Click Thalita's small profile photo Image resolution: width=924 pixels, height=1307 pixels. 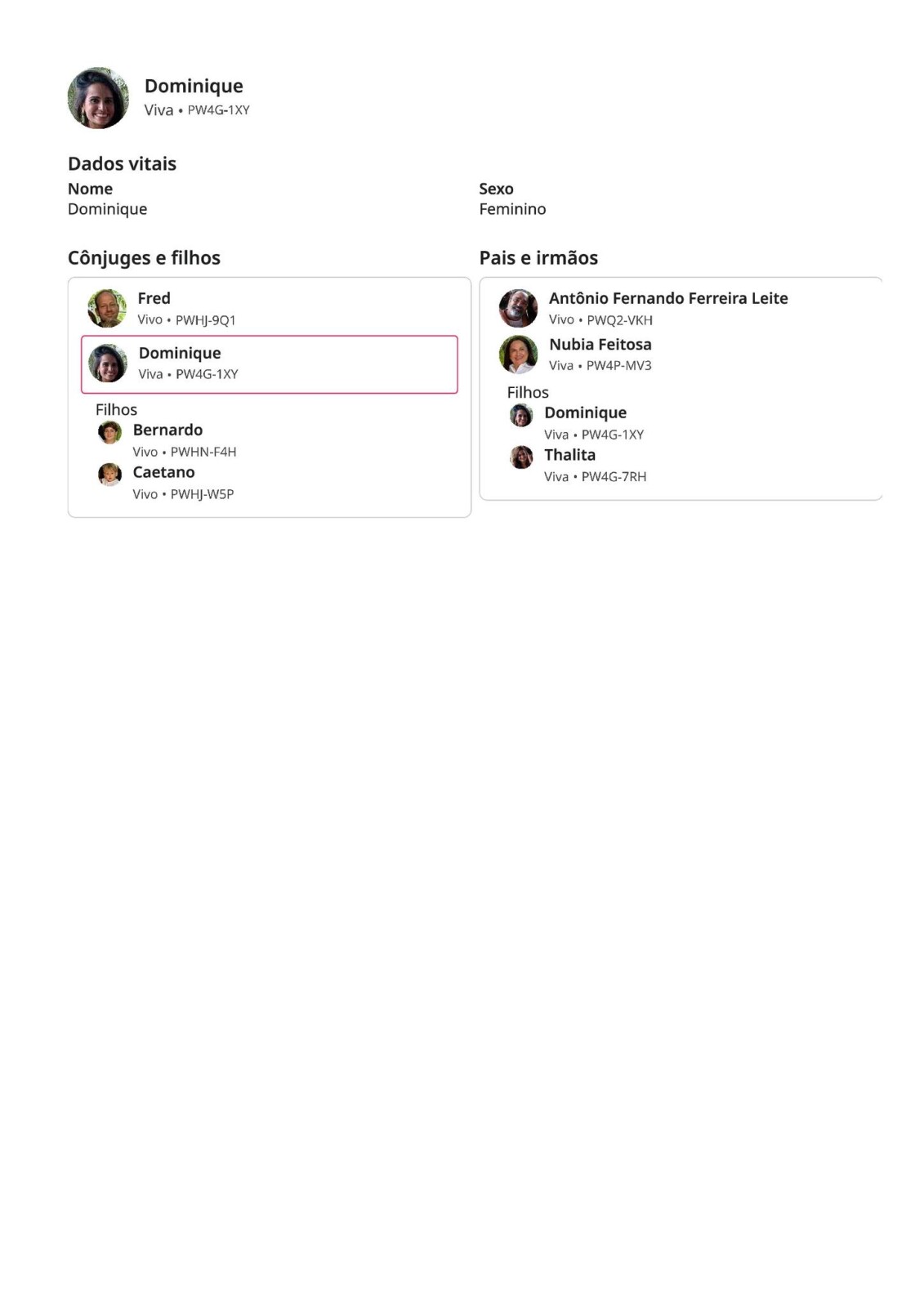pos(521,457)
